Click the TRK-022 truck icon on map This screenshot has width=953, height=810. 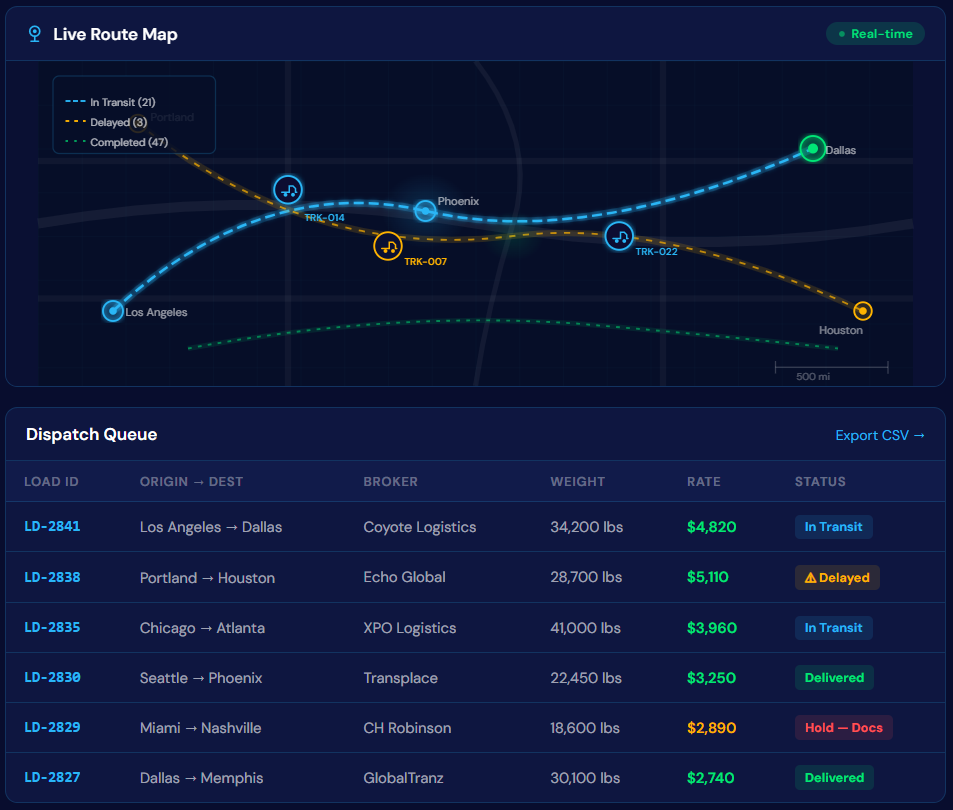tap(619, 236)
